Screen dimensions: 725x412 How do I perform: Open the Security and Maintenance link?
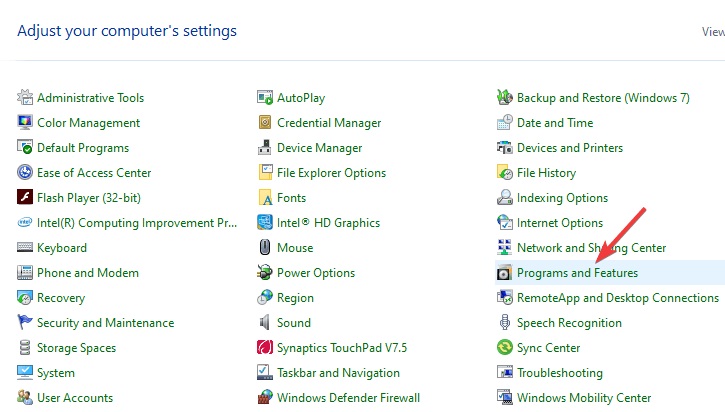(105, 323)
